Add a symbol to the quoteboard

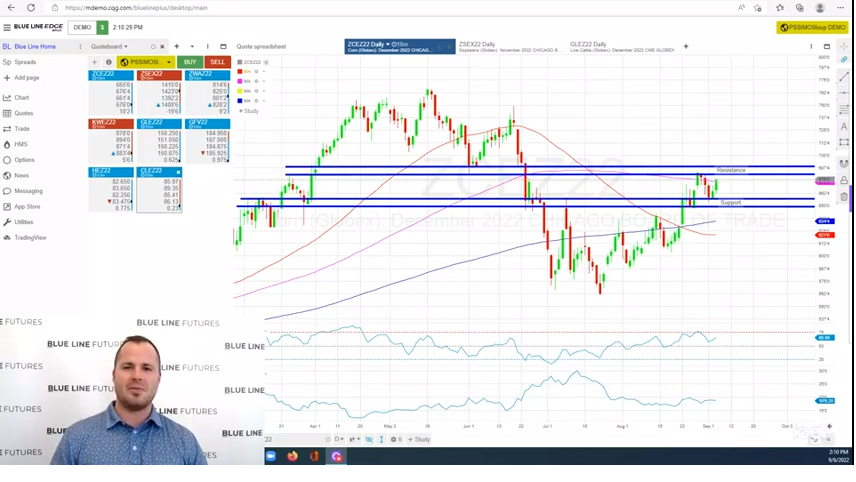pyautogui.click(x=94, y=62)
